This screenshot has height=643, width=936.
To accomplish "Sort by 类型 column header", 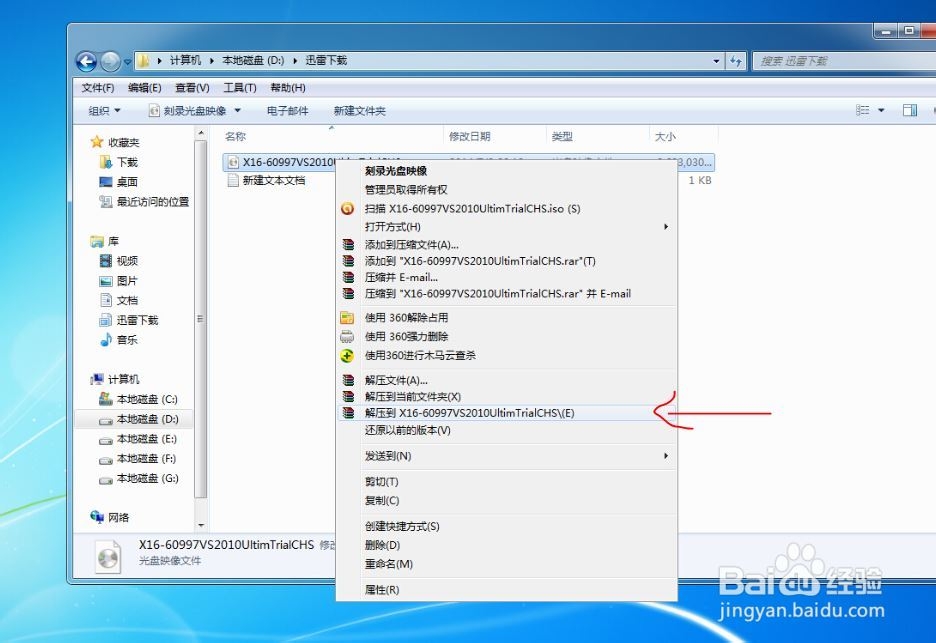I will (598, 136).
